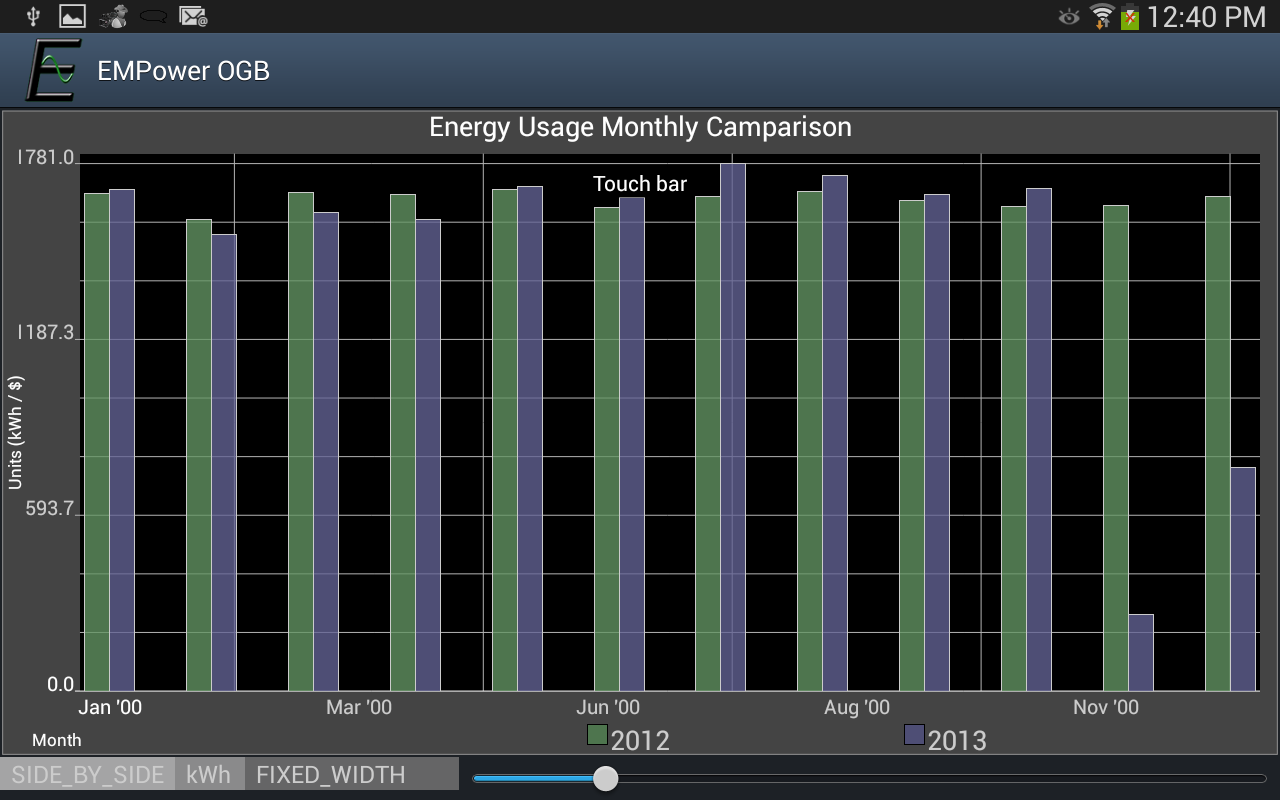Tap the Touch bar hint text
1280x800 pixels.
pos(640,184)
